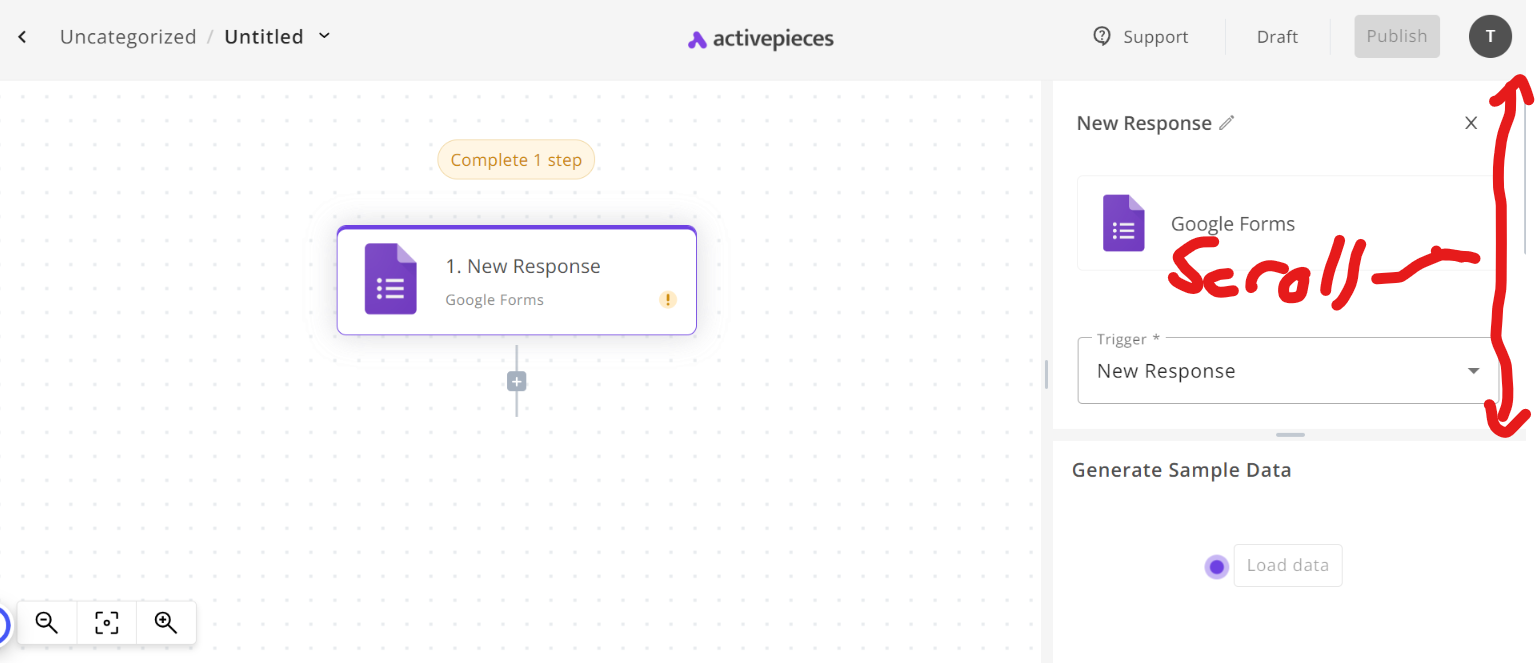Image resolution: width=1535 pixels, height=663 pixels.
Task: Zoom out the flow canvas
Action: coord(47,623)
